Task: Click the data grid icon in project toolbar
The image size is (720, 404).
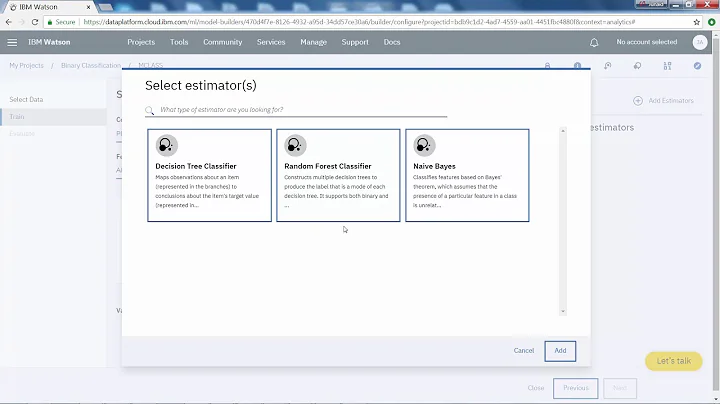Action: [667, 66]
